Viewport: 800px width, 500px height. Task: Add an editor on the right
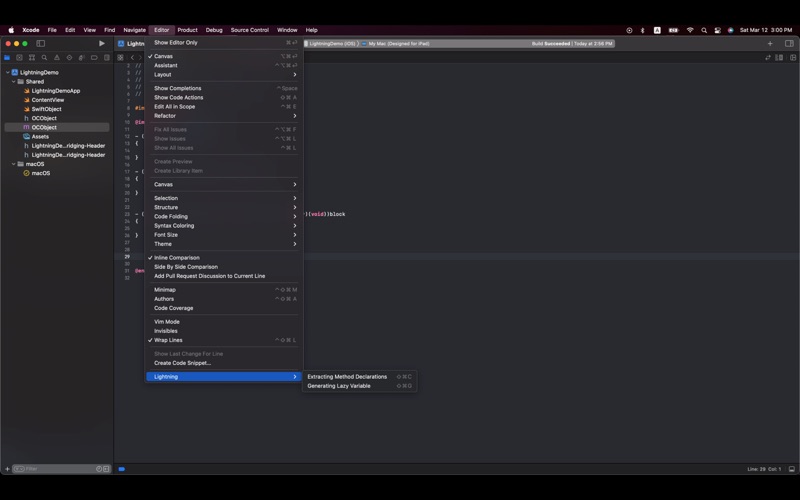tap(793, 58)
